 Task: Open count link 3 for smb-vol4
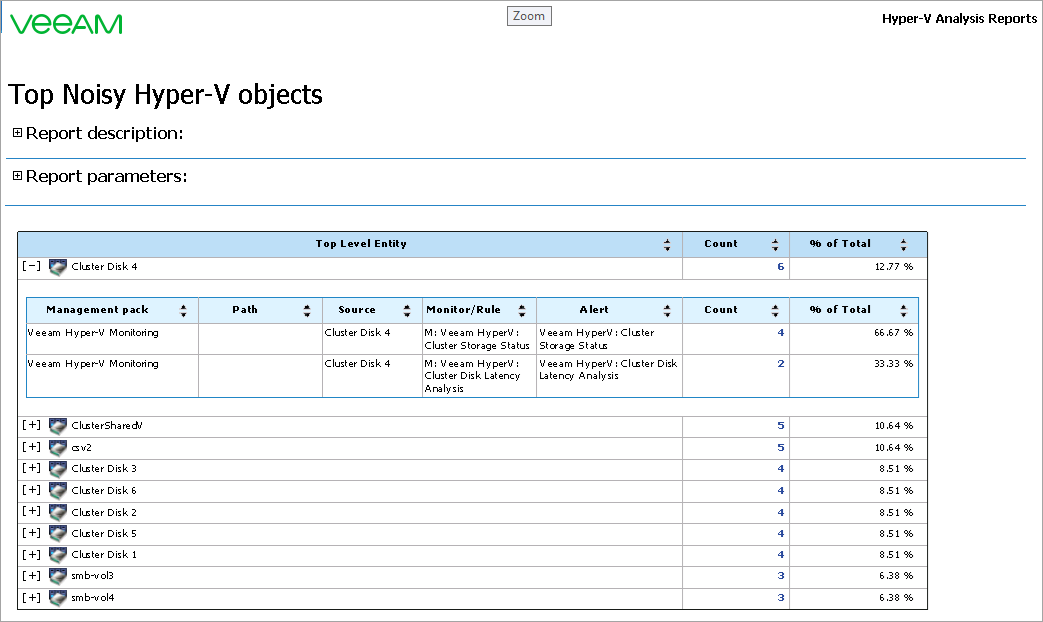coord(781,598)
